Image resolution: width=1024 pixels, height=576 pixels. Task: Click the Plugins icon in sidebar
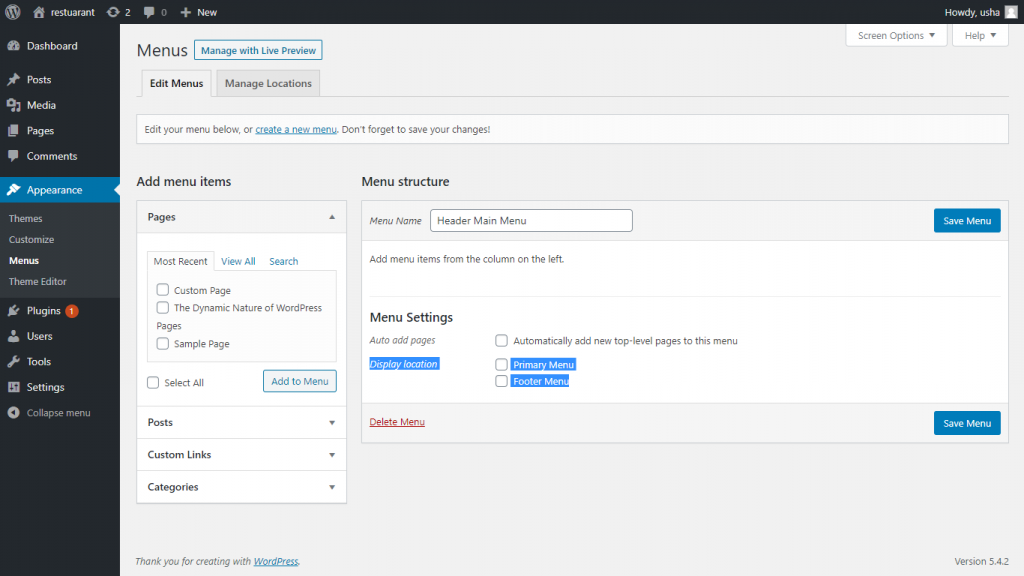13,311
